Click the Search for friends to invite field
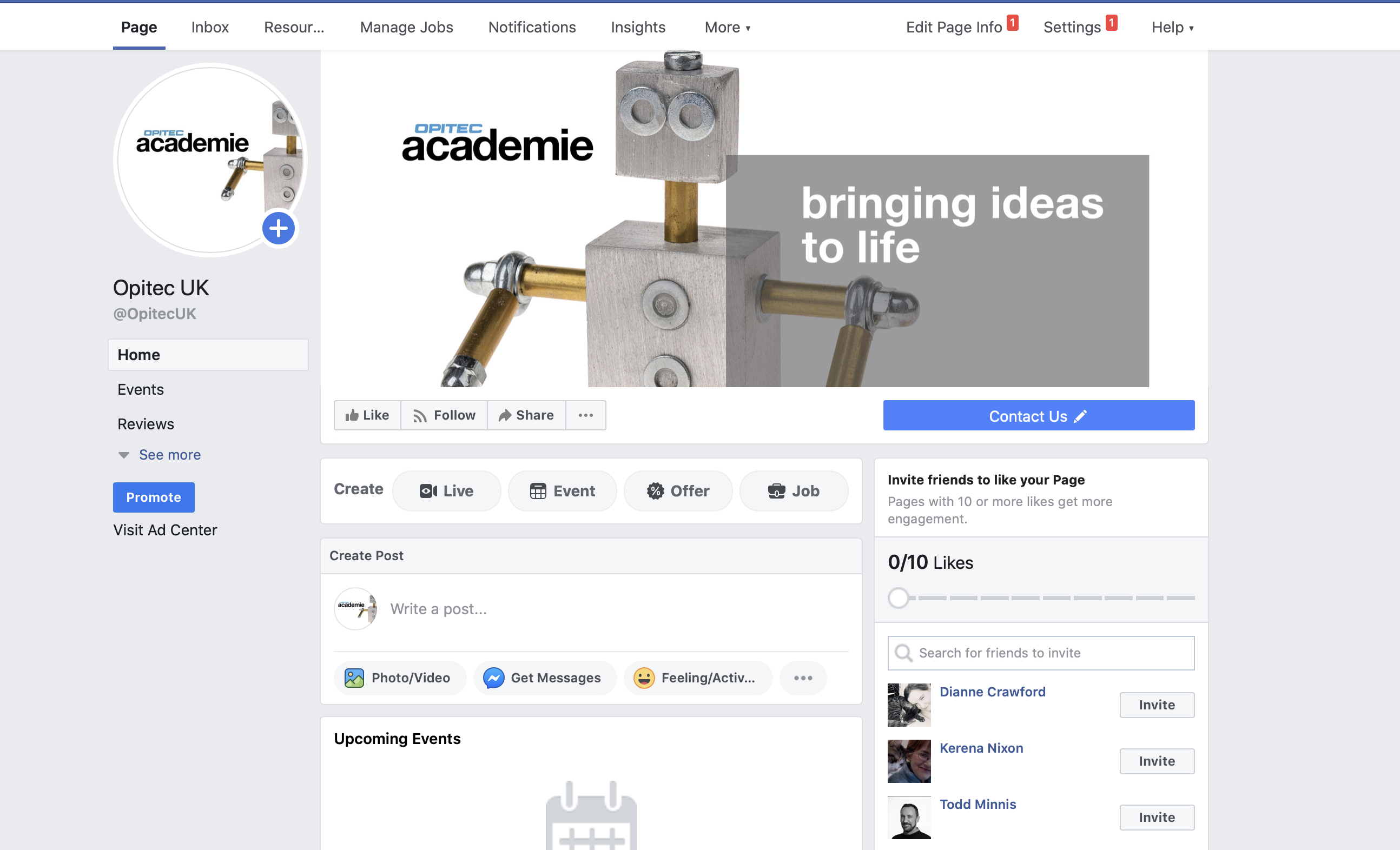Viewport: 1400px width, 850px height. pos(1041,653)
